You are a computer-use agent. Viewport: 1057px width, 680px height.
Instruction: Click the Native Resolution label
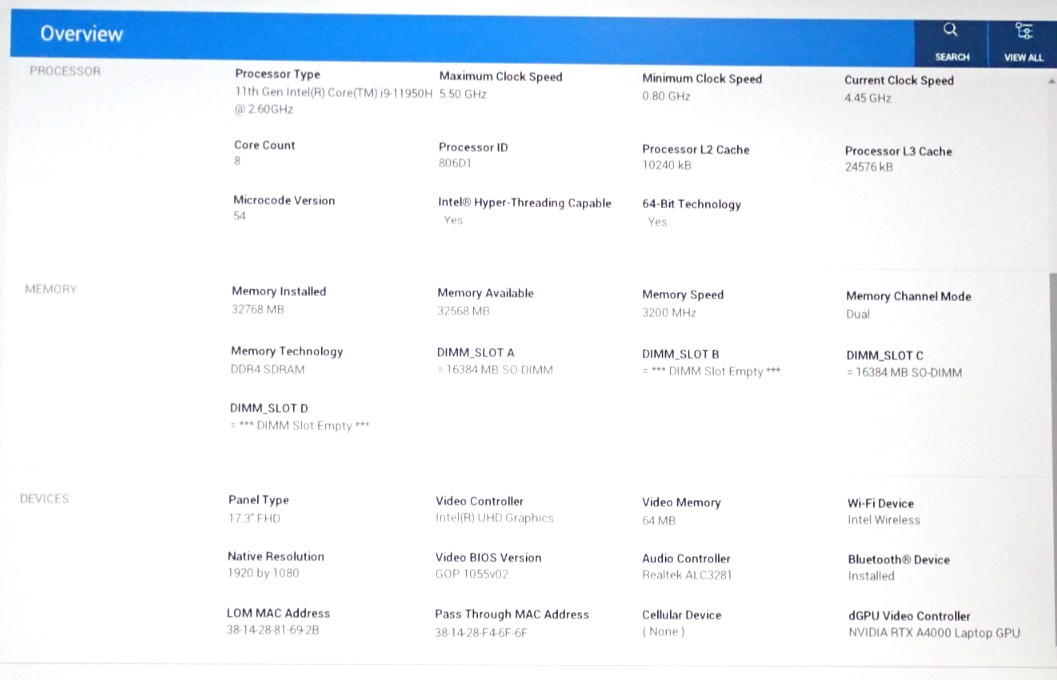coord(276,557)
